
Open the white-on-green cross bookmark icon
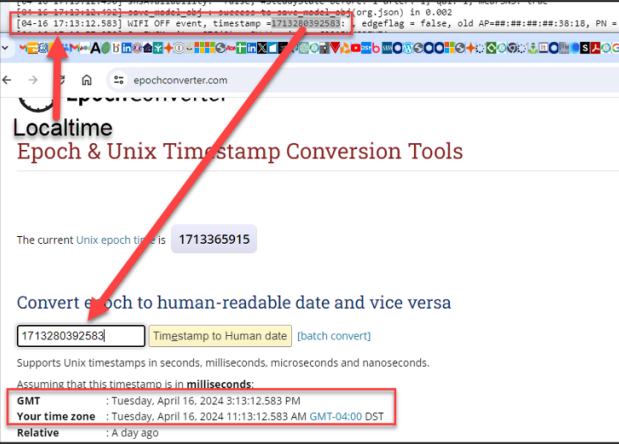(241, 48)
